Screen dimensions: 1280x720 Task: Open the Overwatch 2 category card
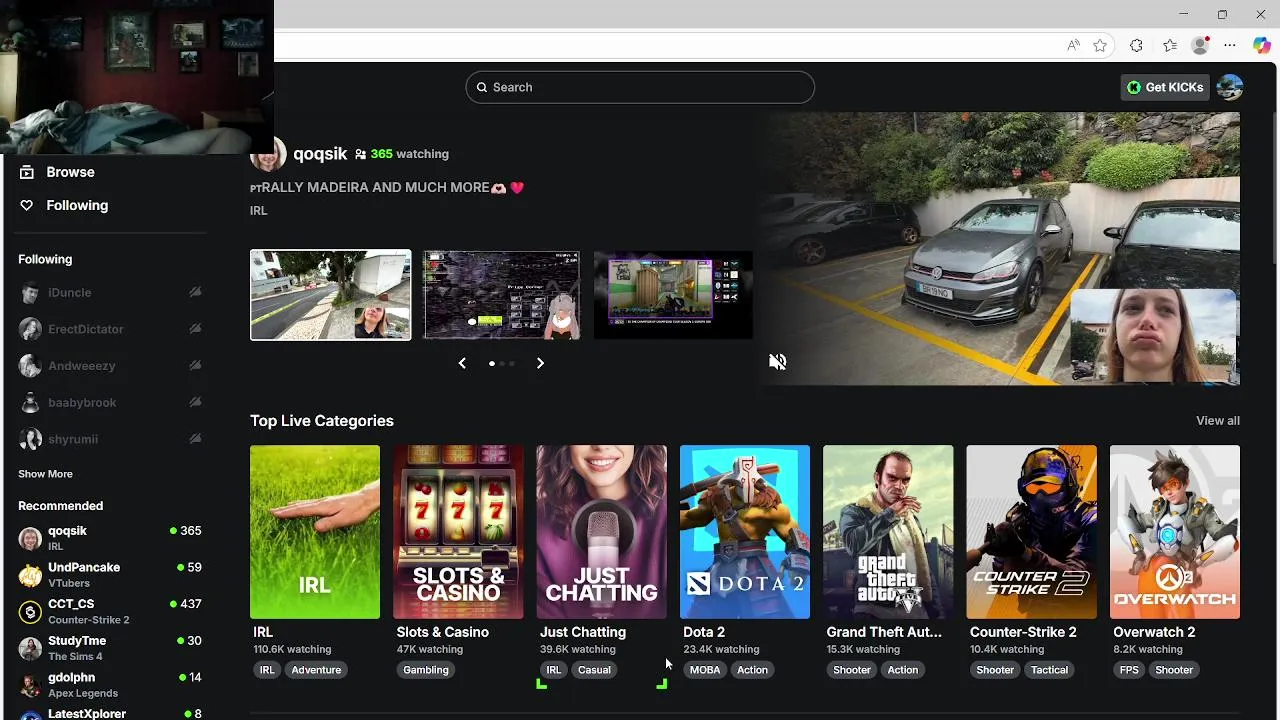1175,532
